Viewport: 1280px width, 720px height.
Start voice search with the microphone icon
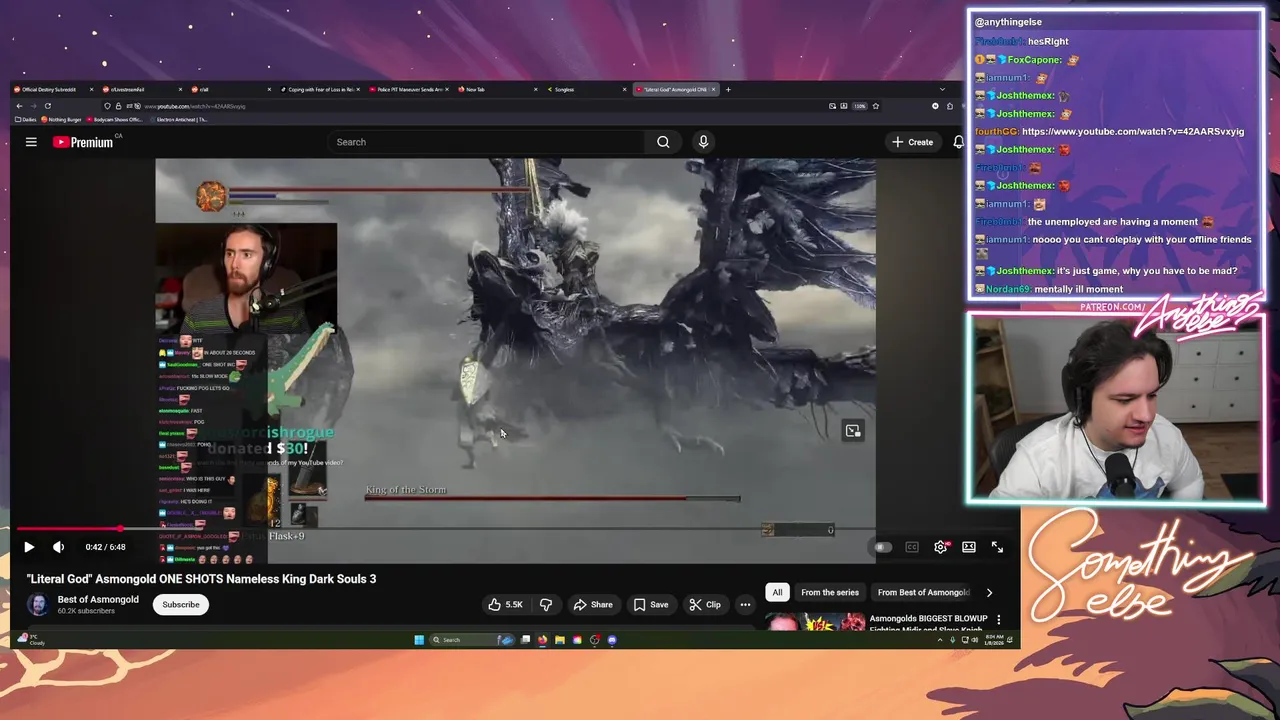coord(703,142)
